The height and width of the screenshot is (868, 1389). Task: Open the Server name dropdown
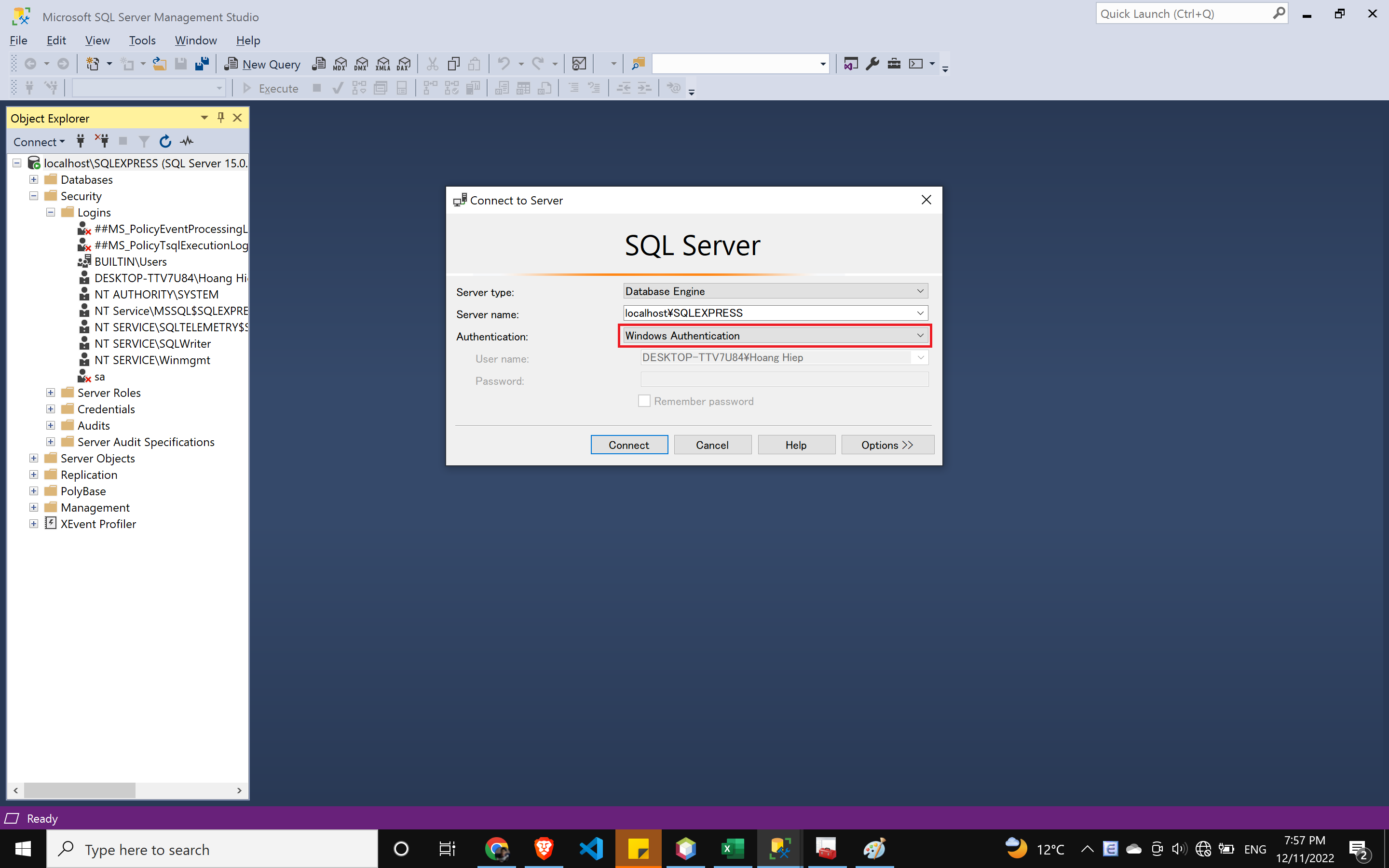tap(920, 313)
